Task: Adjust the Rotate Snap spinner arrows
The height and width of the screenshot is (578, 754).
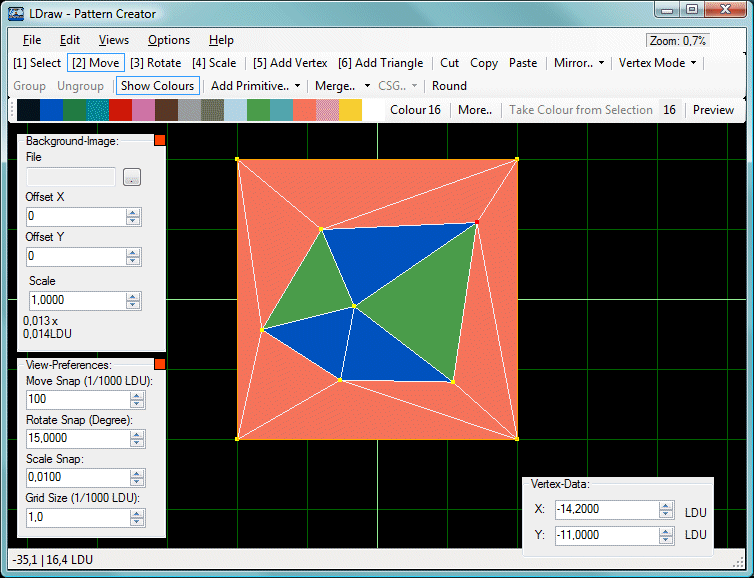Action: (137, 439)
